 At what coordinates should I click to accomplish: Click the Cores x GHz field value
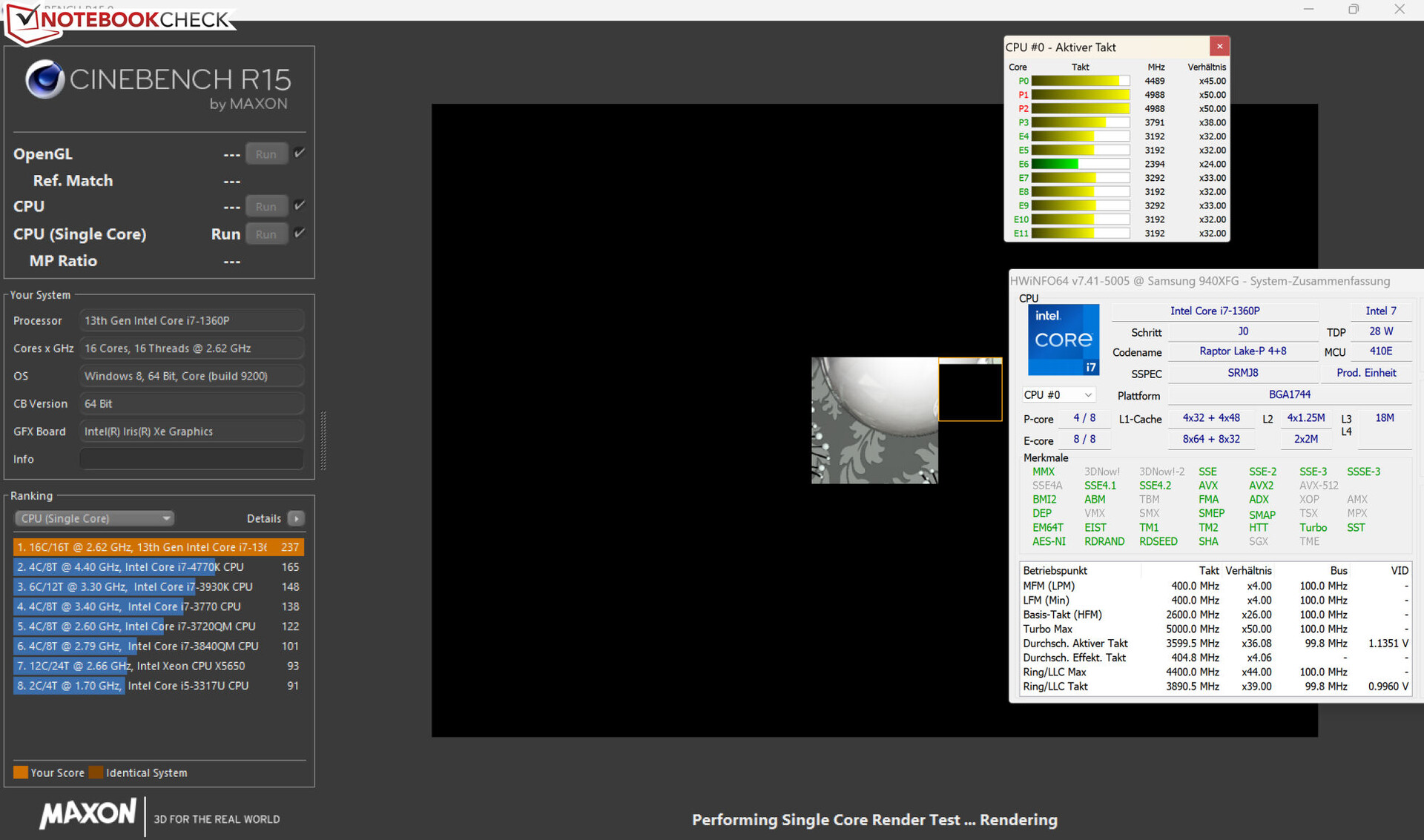click(x=191, y=348)
